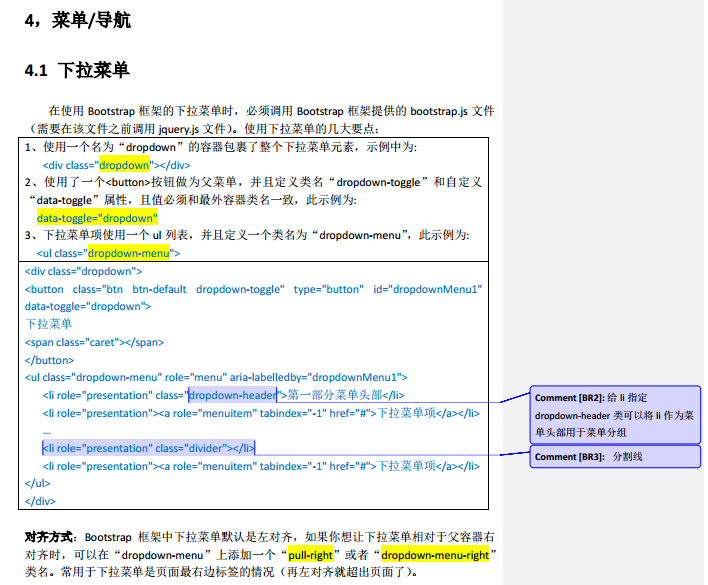
Task: Click the intro sentence mentioning bootstrap.js 文件
Action: pyautogui.click(x=271, y=111)
